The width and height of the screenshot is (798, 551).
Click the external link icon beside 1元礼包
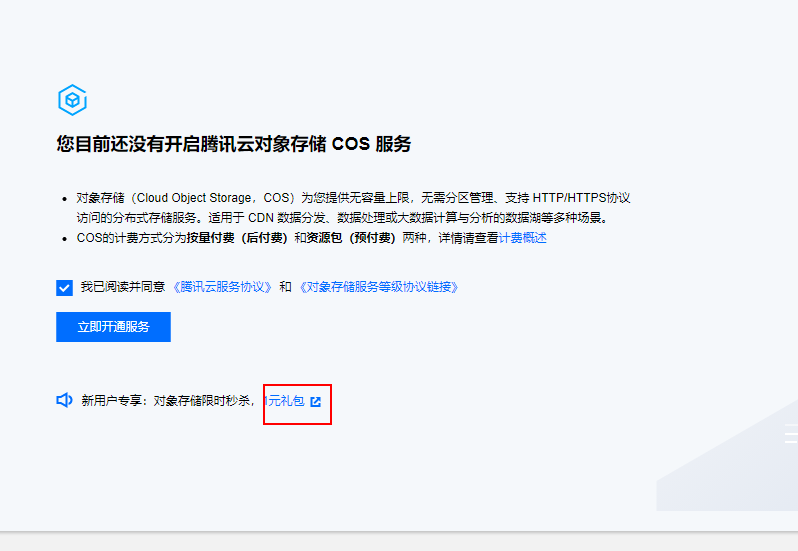point(316,402)
